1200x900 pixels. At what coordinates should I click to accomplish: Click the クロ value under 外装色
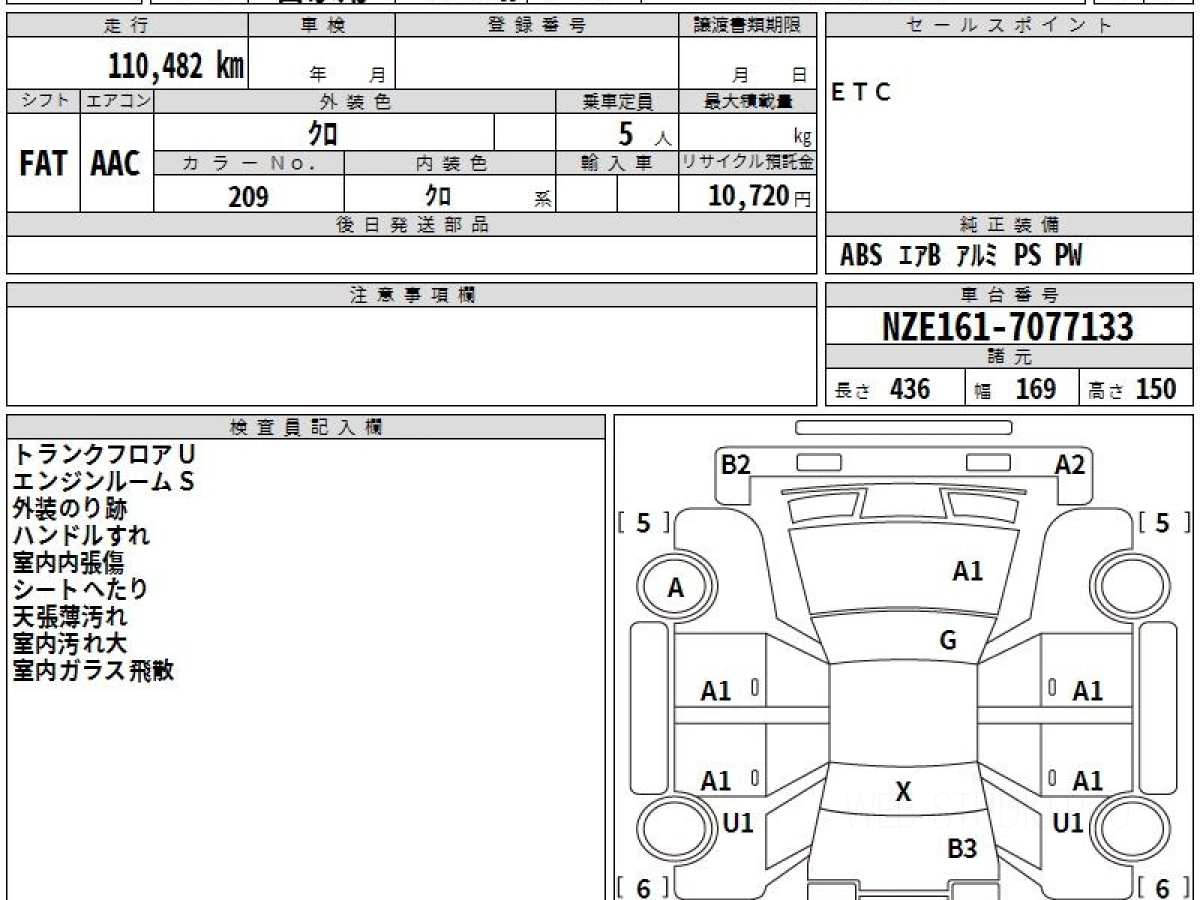322,133
